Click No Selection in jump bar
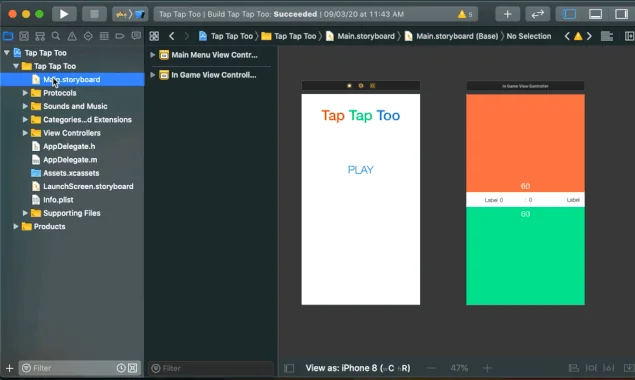Screen dimensions: 635x380 (528, 36)
